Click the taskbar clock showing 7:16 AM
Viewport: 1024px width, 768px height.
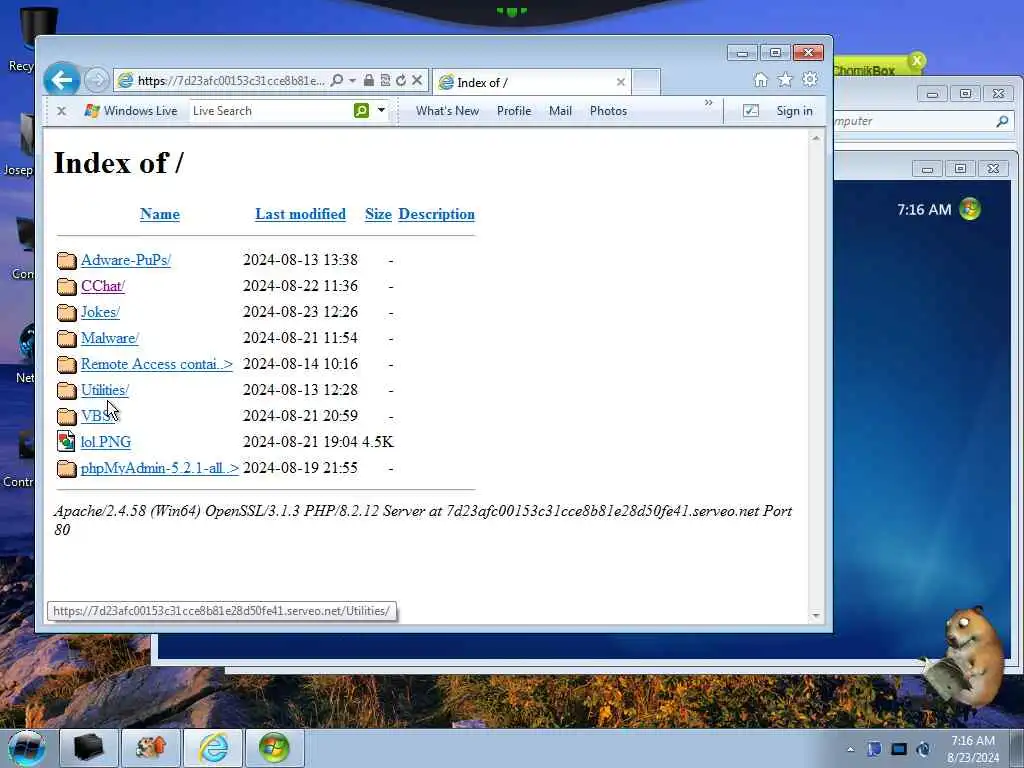coord(973,748)
